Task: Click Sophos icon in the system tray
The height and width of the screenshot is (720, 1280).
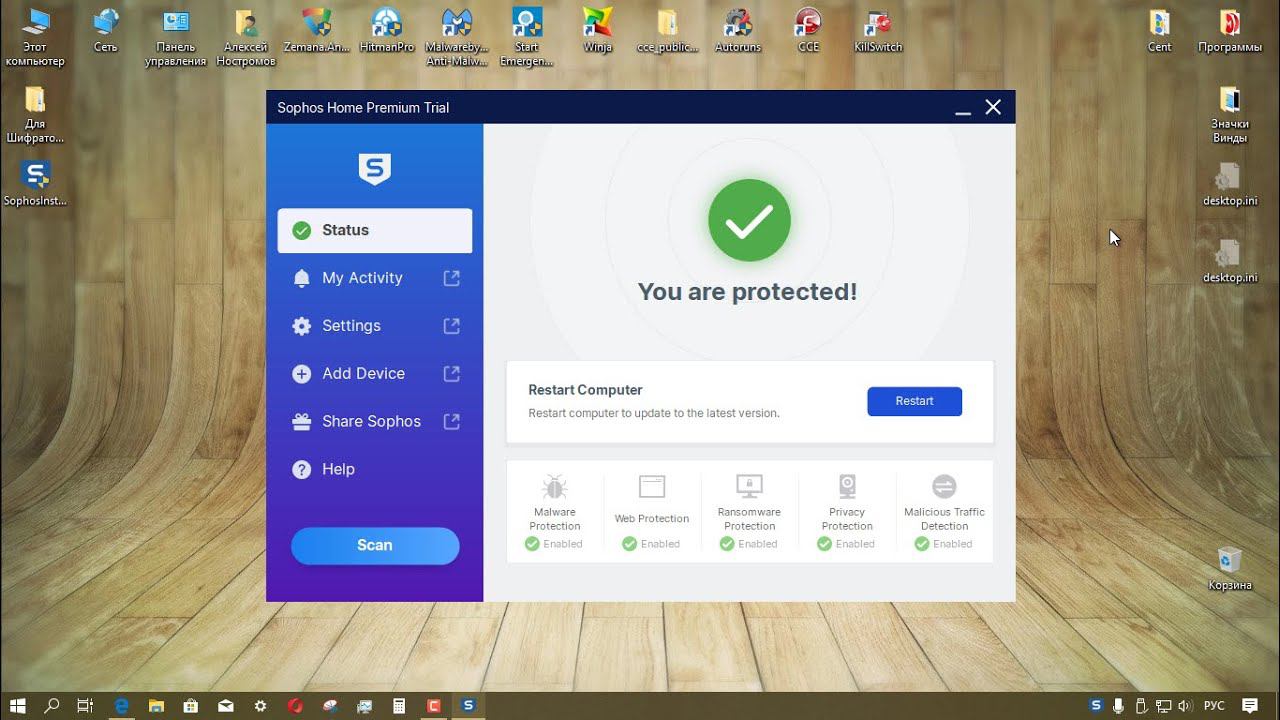Action: coord(1096,705)
